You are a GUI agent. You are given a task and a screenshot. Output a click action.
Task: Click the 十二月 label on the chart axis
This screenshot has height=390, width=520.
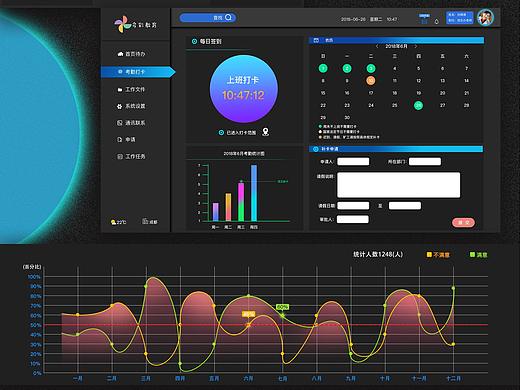(453, 378)
